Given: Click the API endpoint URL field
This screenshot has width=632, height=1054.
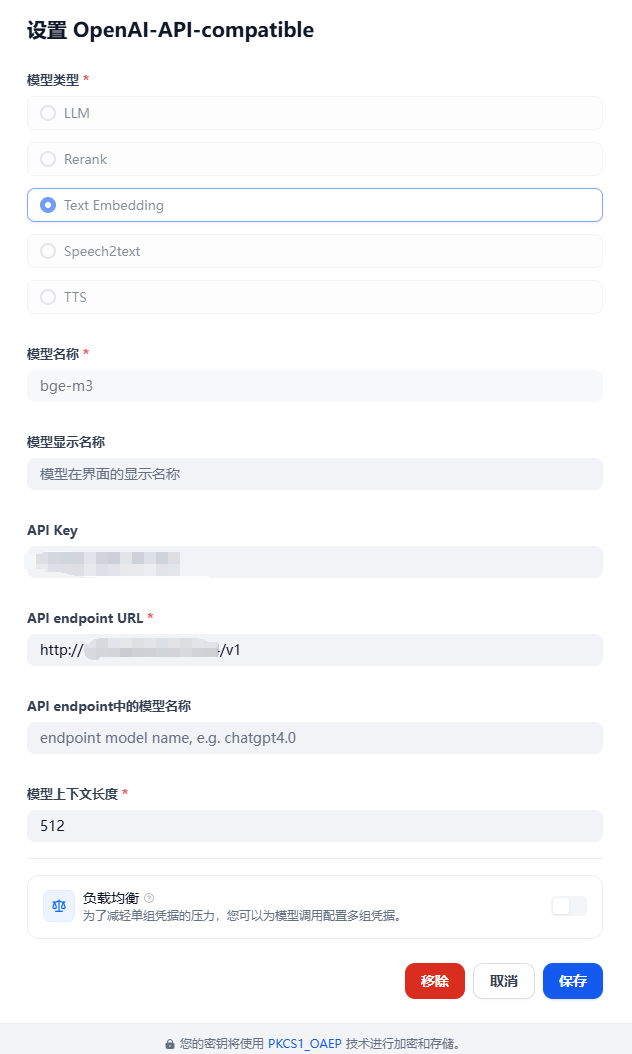Looking at the screenshot, I should 315,650.
